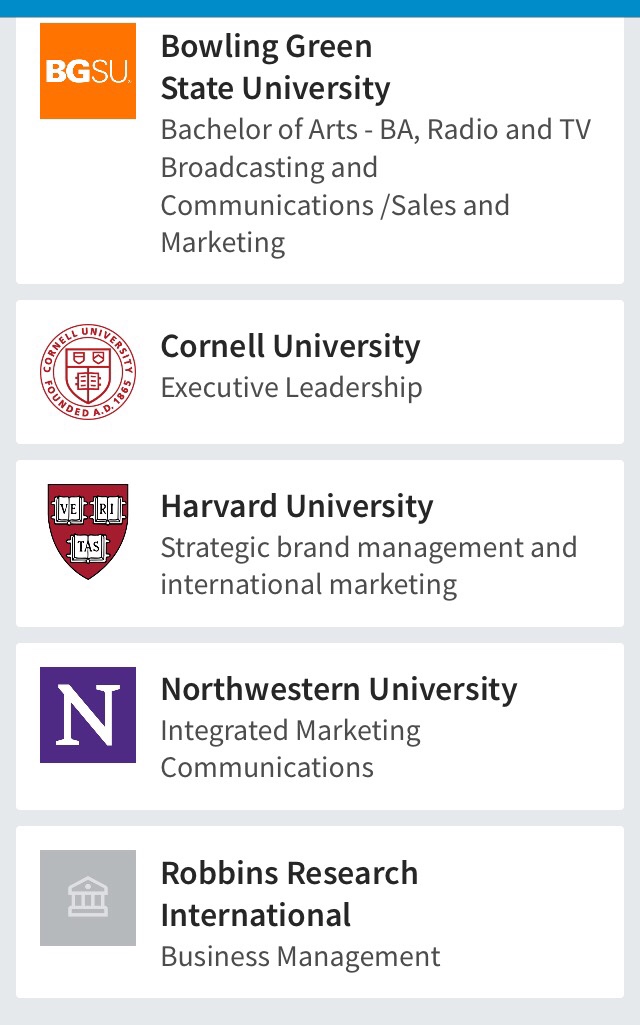Select the Harvard University title
640x1025 pixels.
click(x=297, y=506)
